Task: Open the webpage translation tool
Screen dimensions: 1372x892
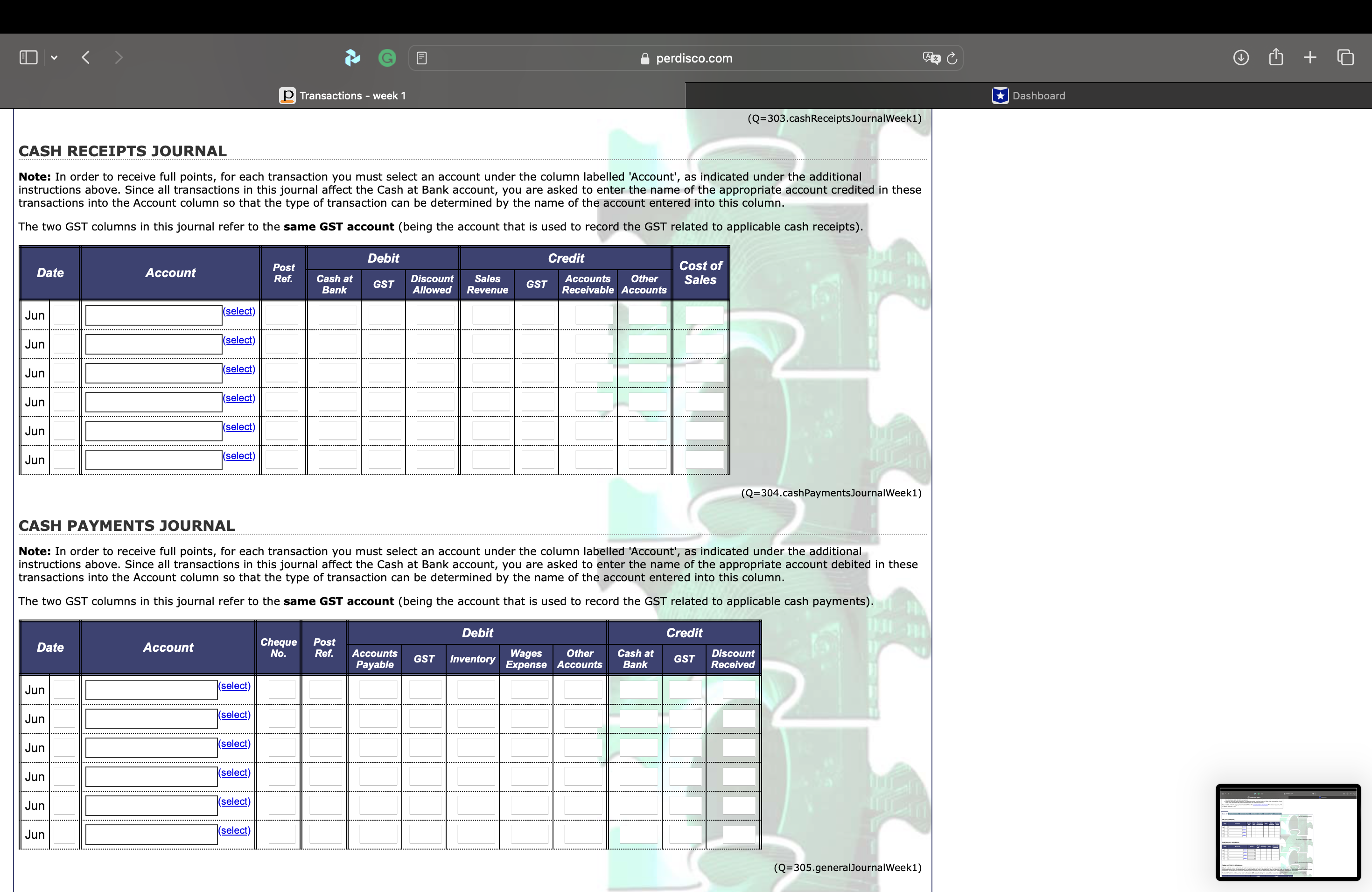Action: (x=930, y=58)
